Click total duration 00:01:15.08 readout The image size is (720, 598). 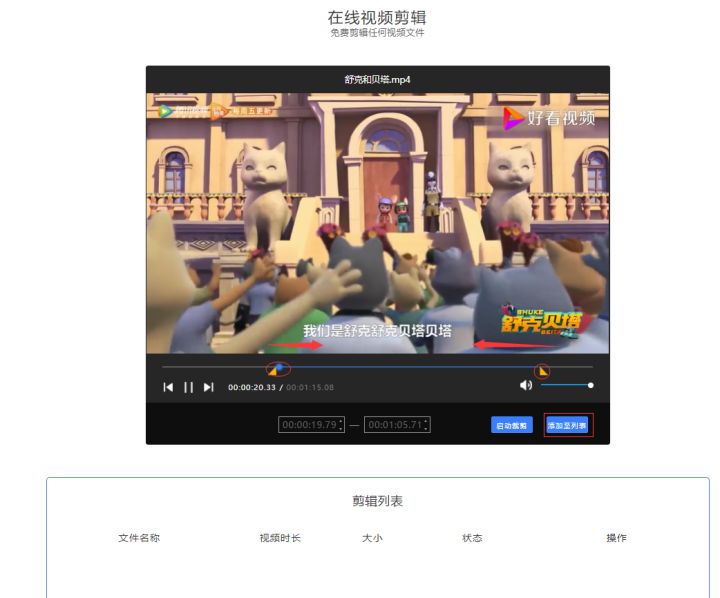tap(310, 388)
